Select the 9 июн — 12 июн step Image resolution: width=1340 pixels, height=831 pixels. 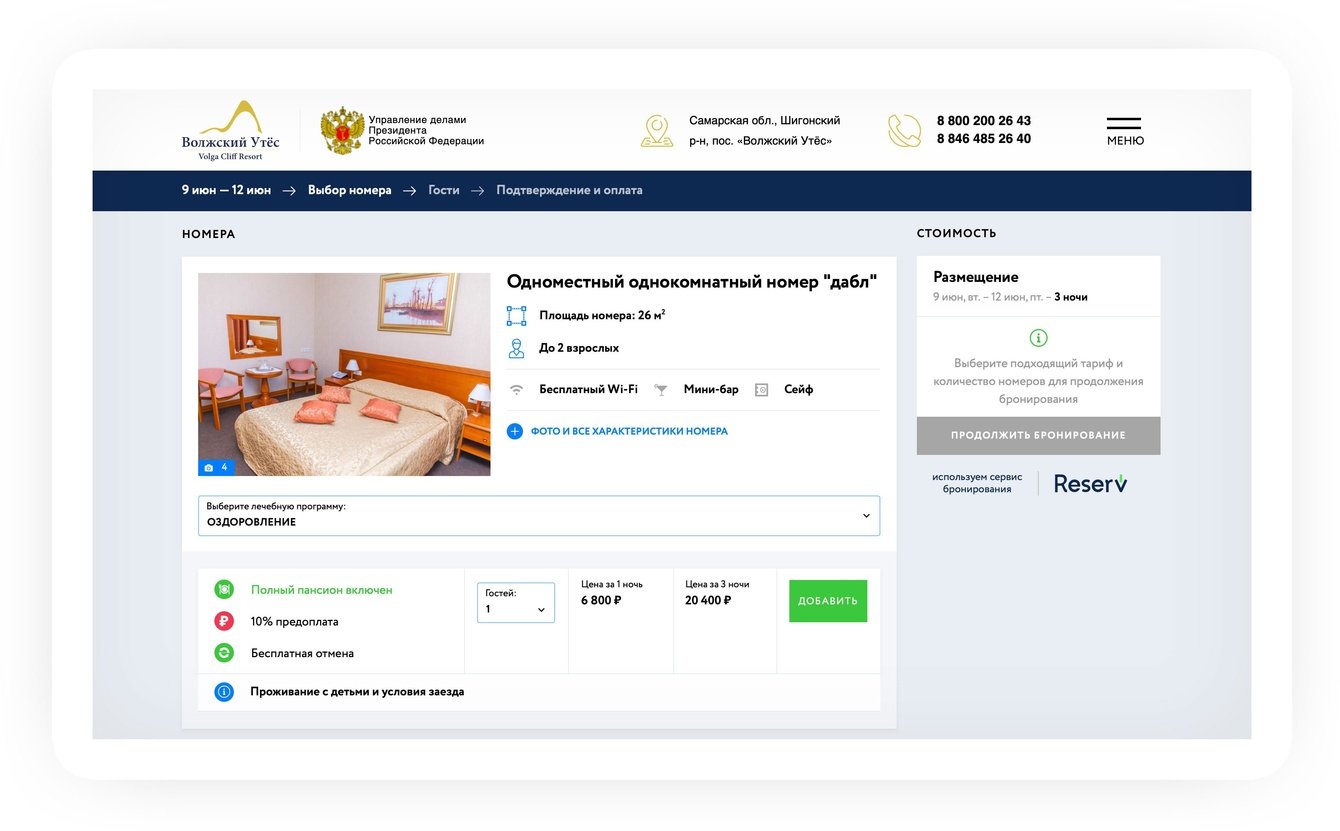(226, 190)
